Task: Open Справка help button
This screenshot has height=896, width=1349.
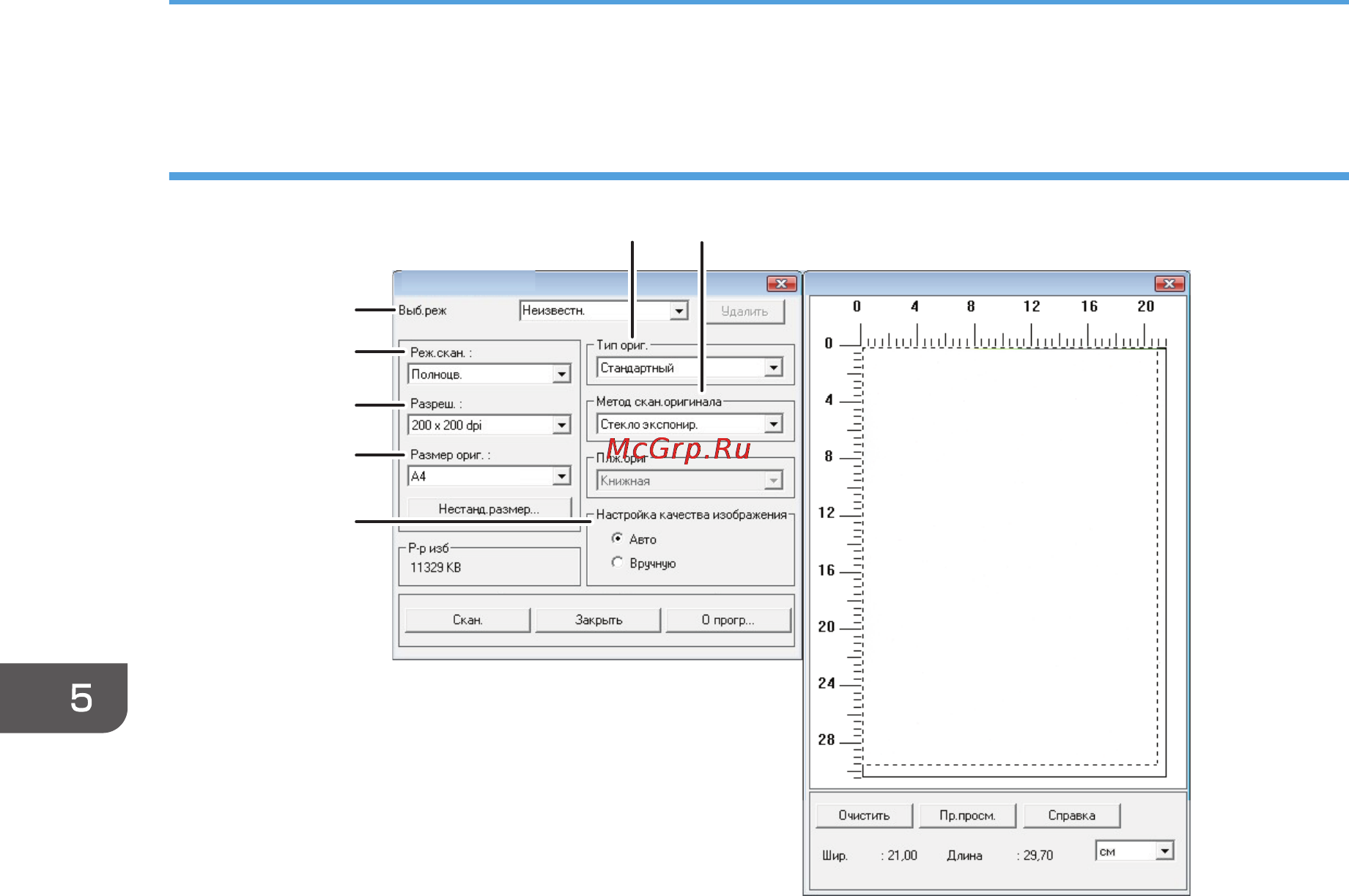Action: tap(1071, 815)
